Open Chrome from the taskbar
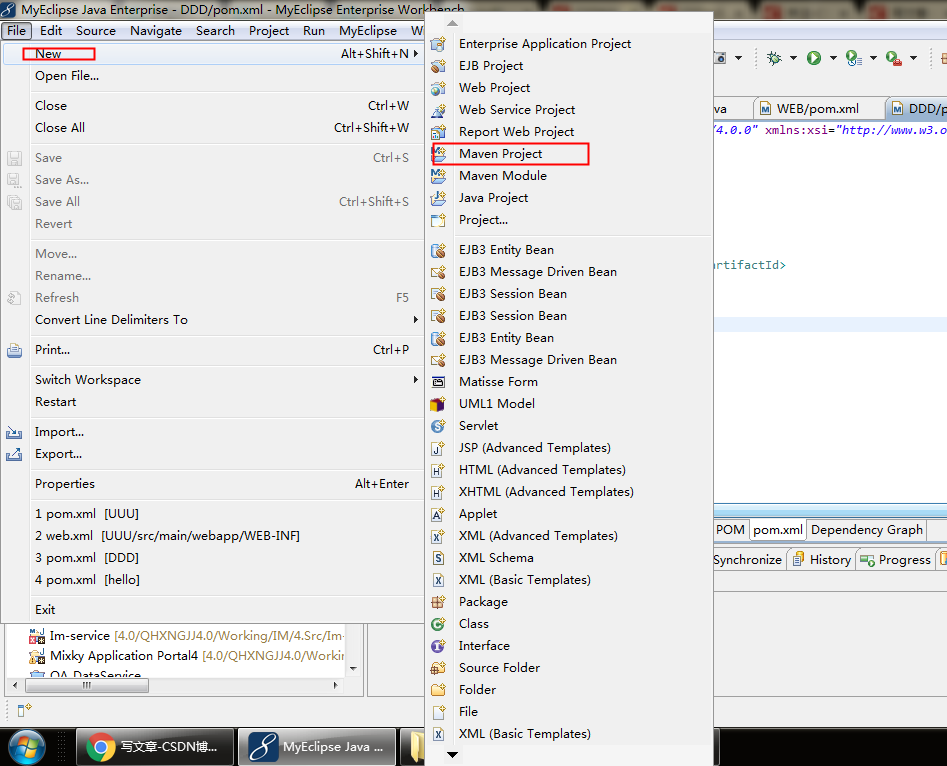Image resolution: width=947 pixels, height=766 pixels. (155, 747)
